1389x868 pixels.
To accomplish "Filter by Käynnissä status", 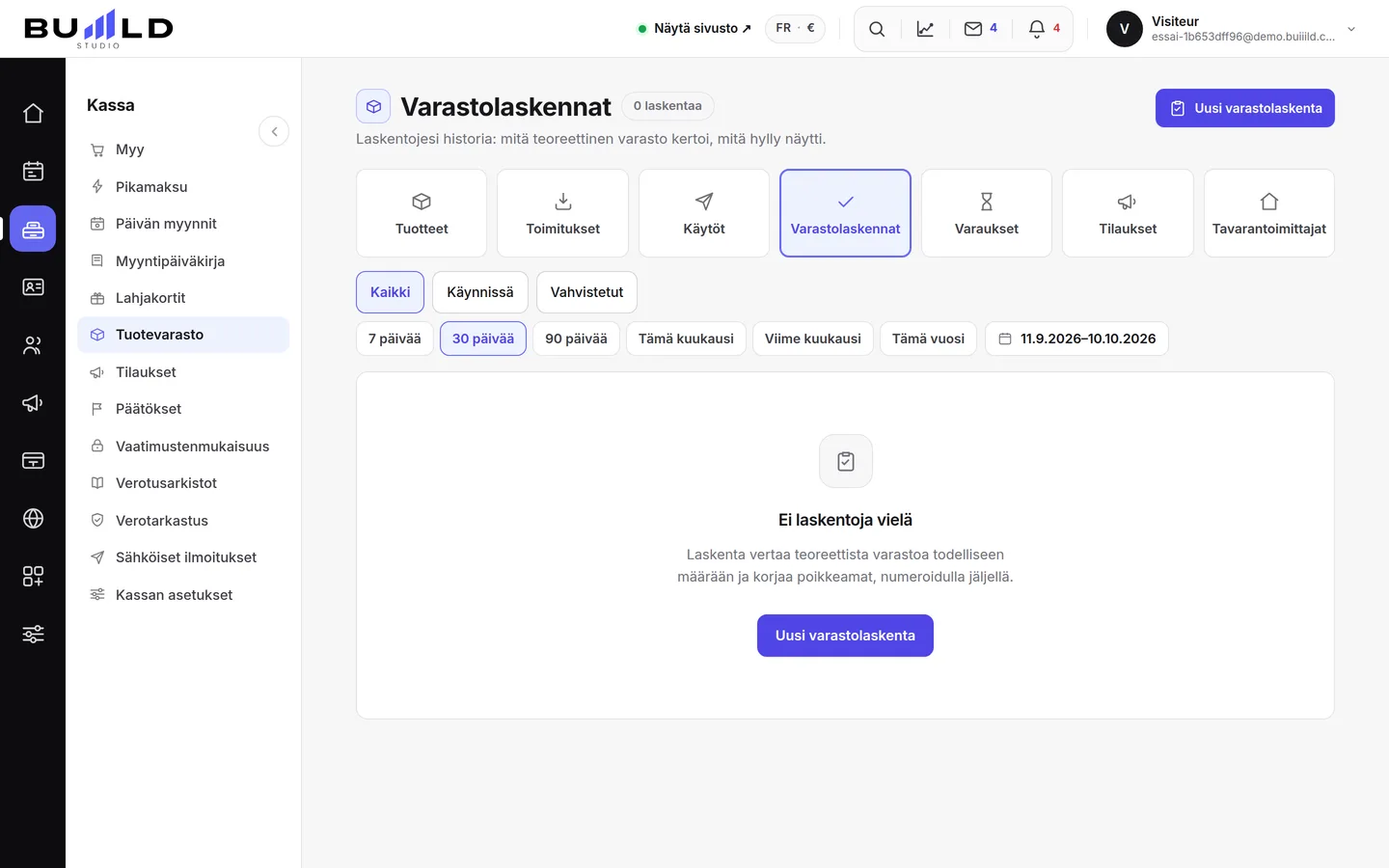I will 480,292.
